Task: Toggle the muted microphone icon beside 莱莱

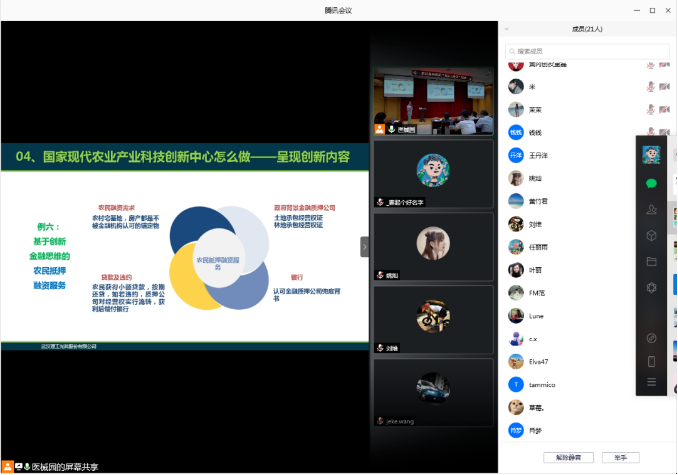Action: (651, 110)
